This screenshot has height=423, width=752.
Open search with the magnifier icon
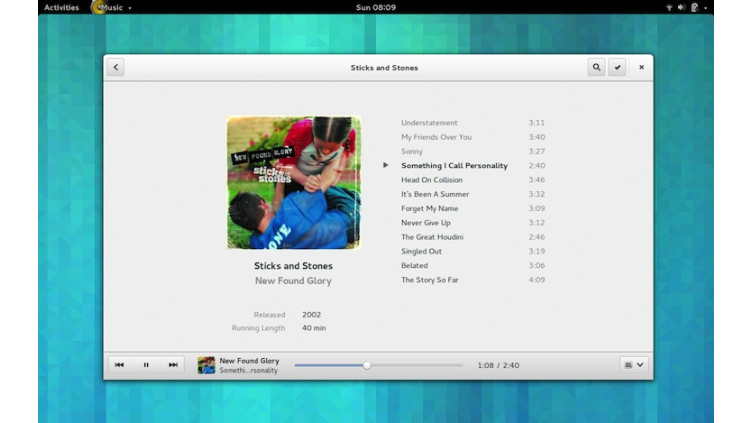coord(596,67)
